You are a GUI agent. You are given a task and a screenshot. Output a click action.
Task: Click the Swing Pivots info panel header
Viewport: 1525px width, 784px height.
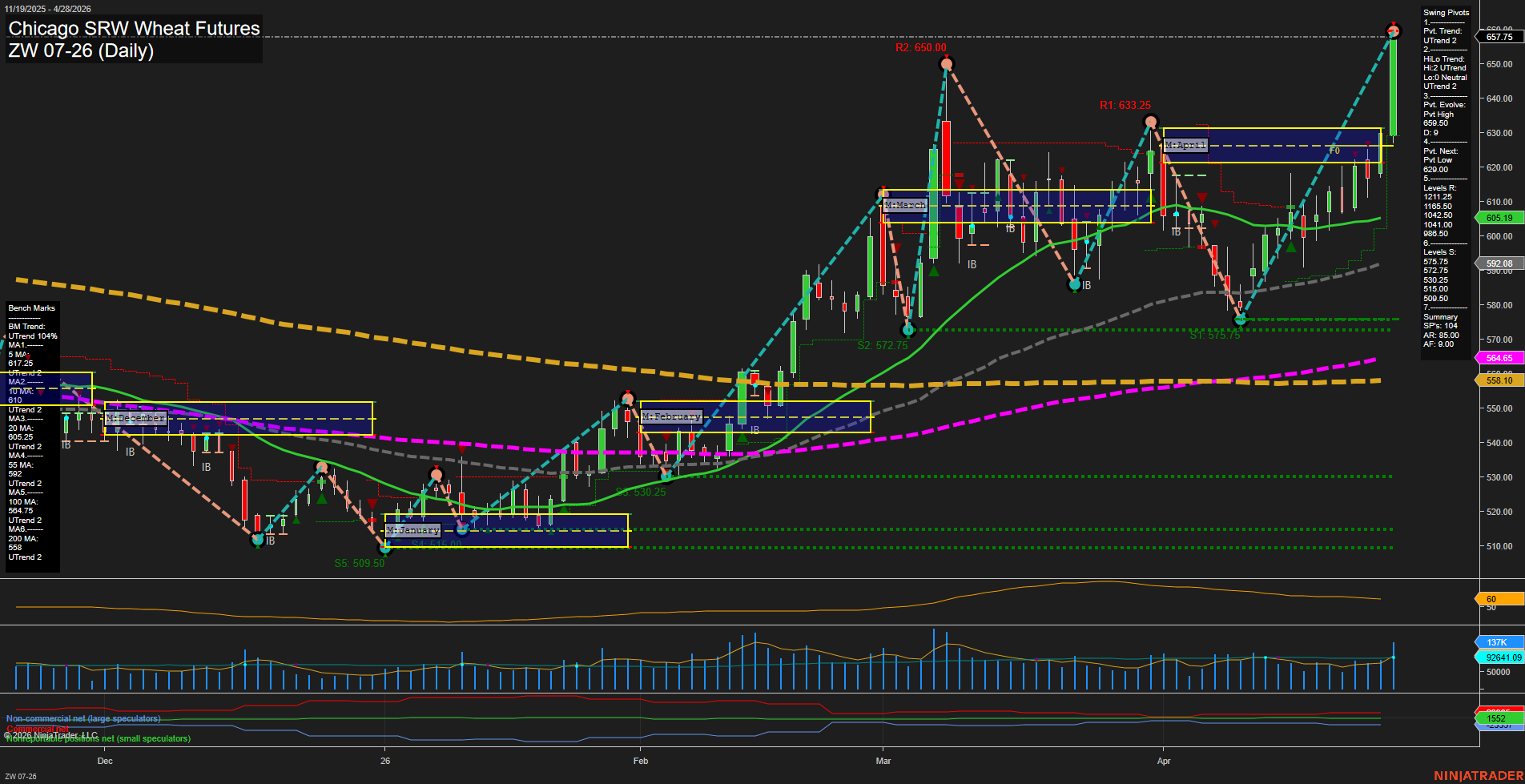[x=1446, y=13]
